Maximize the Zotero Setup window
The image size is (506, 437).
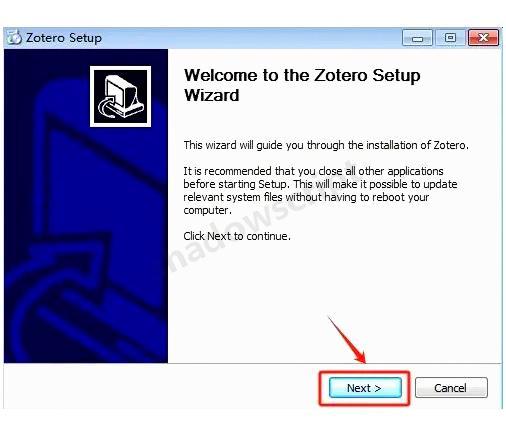[x=450, y=38]
